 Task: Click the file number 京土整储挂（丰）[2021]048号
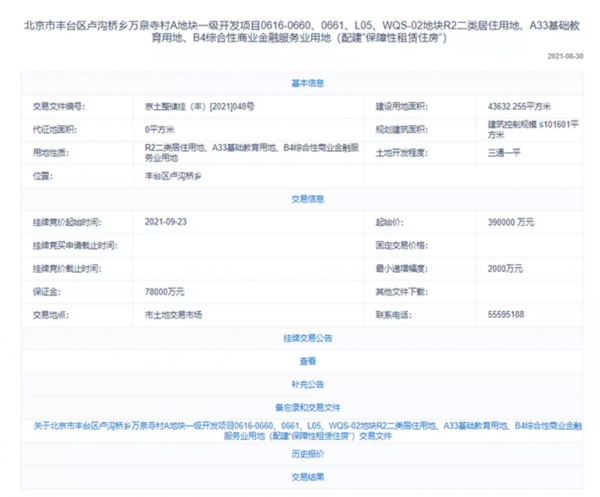199,106
